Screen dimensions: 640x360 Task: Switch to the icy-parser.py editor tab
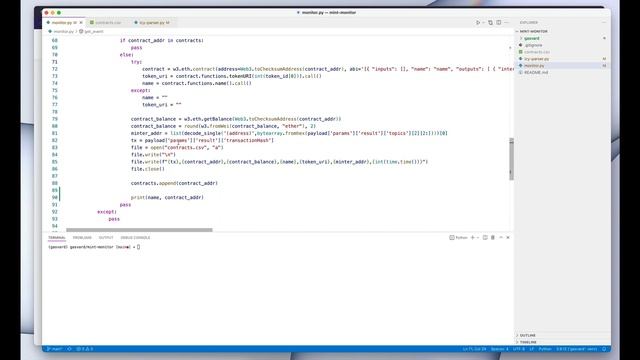coord(152,22)
